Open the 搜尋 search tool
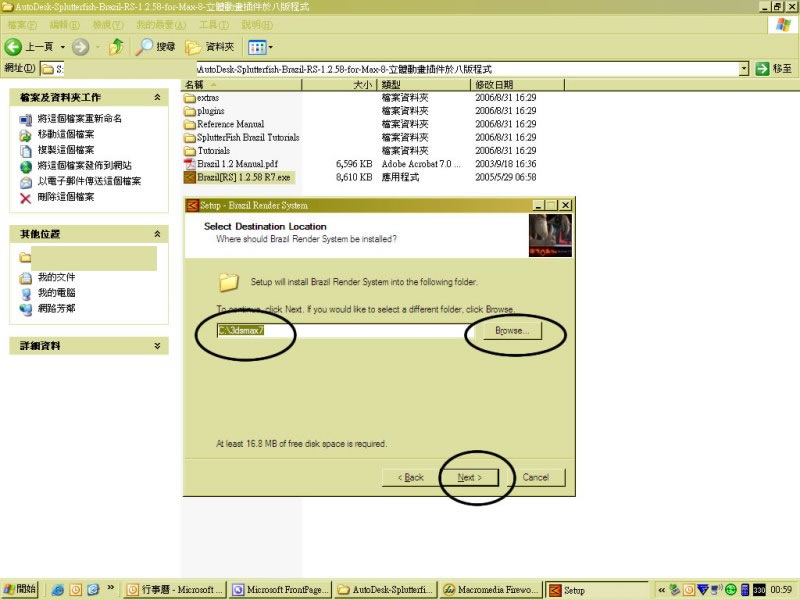This screenshot has width=800, height=600. click(156, 47)
